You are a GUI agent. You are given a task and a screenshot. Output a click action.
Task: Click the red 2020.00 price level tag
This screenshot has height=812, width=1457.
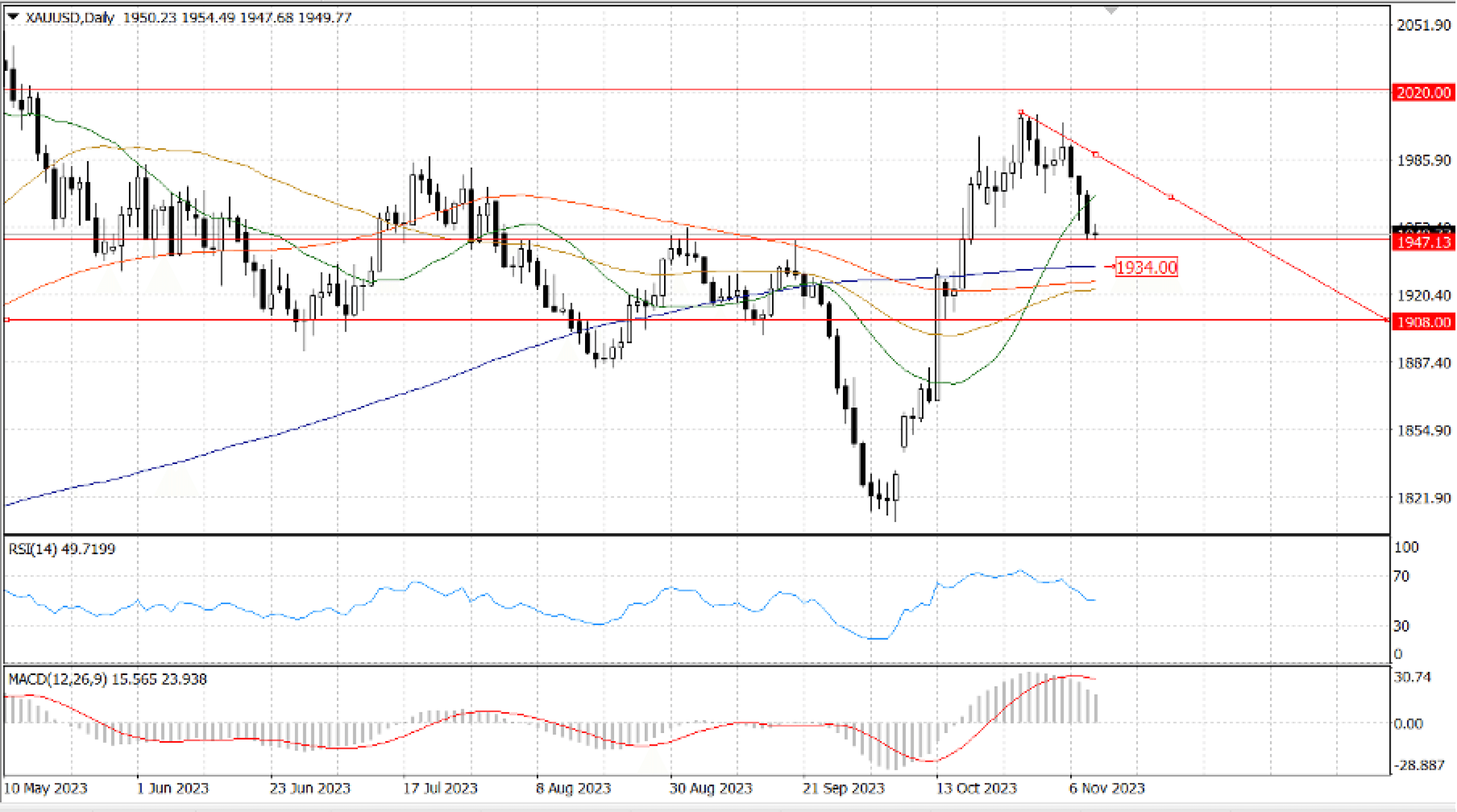pyautogui.click(x=1423, y=92)
